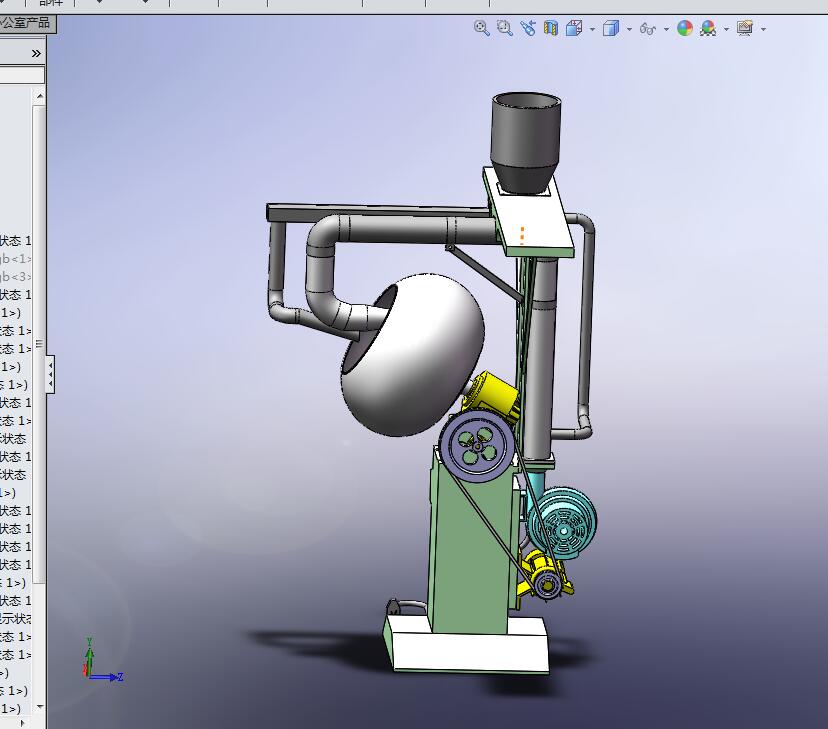
Task: Select the grayed tree item ending in b<3>
Action: [16, 277]
